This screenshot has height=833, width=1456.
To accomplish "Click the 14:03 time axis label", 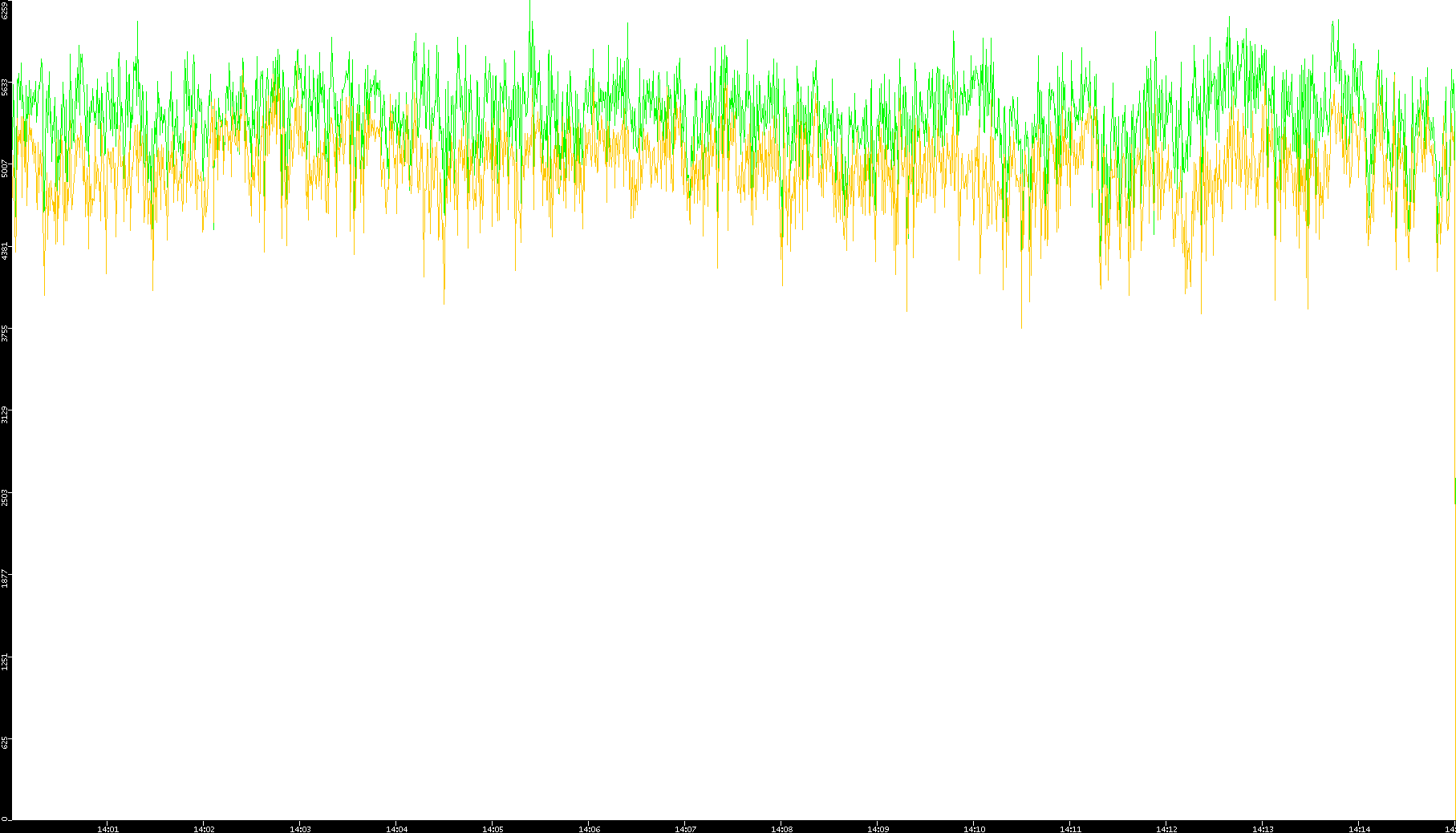I will click(x=300, y=829).
